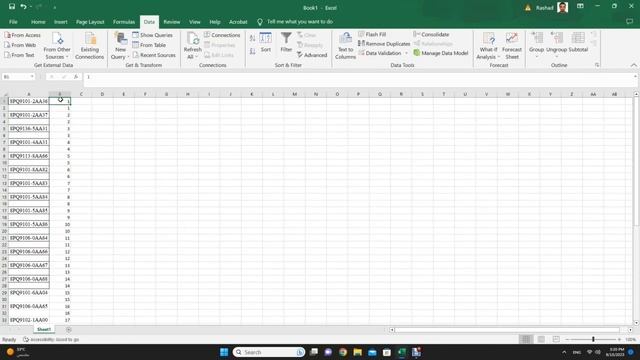
Task: Switch to the Review tab
Action: coord(171,22)
